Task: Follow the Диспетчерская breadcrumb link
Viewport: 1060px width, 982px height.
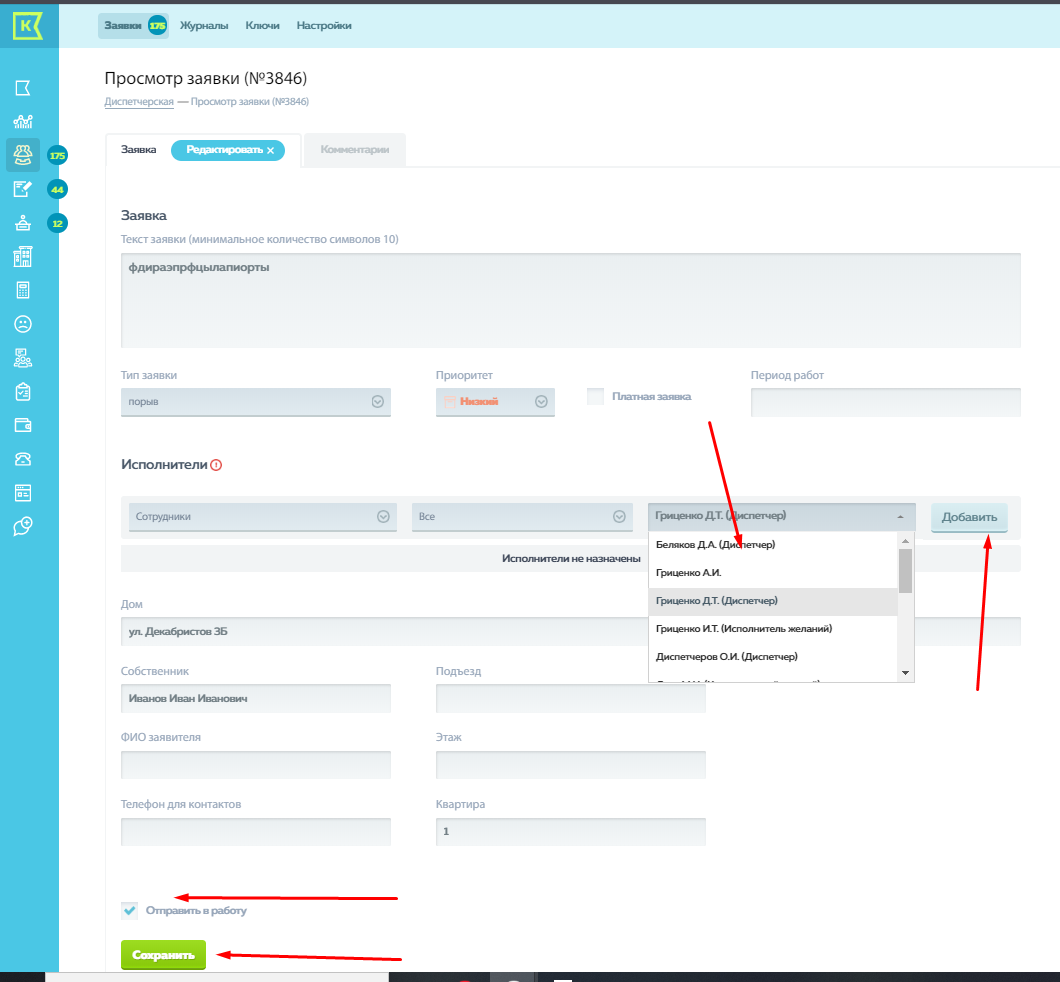Action: tap(139, 102)
